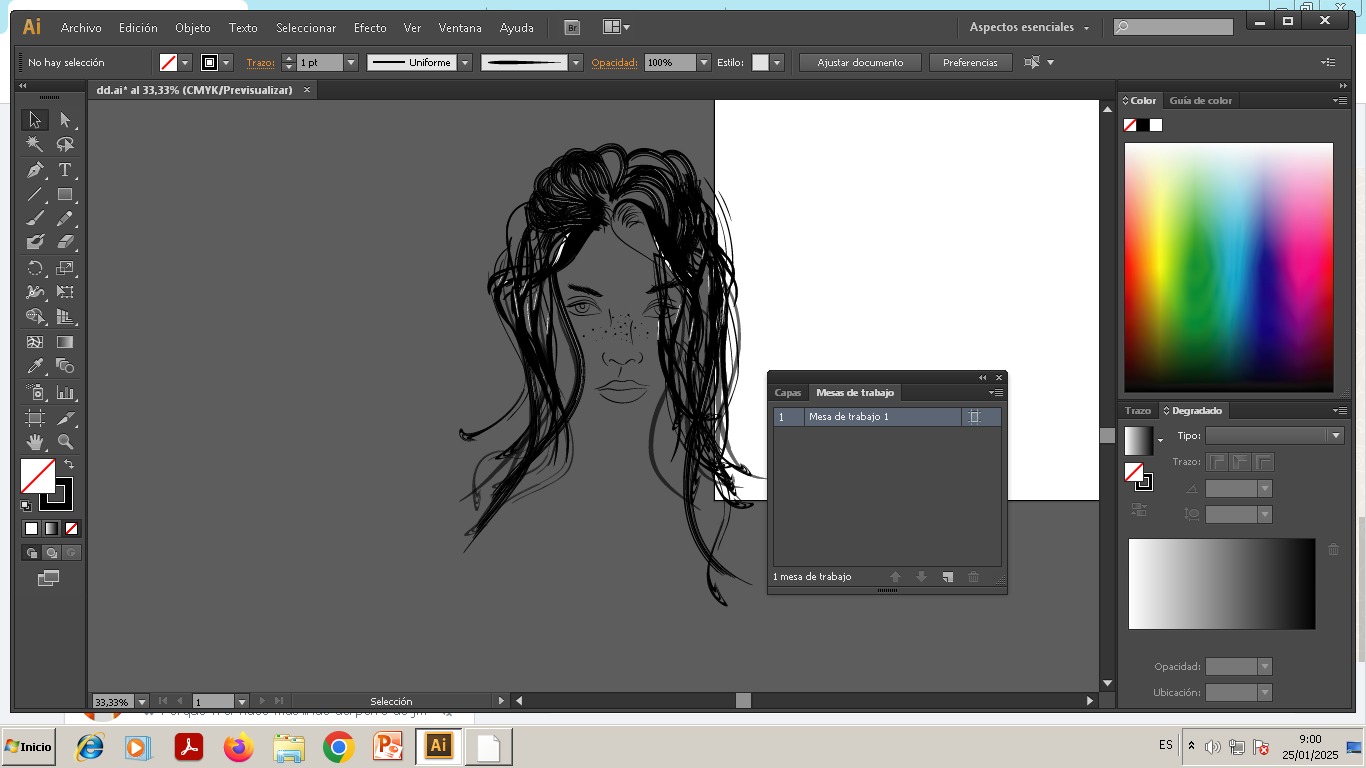1366x768 pixels.
Task: Click the large gradient preview bar
Action: point(1222,584)
